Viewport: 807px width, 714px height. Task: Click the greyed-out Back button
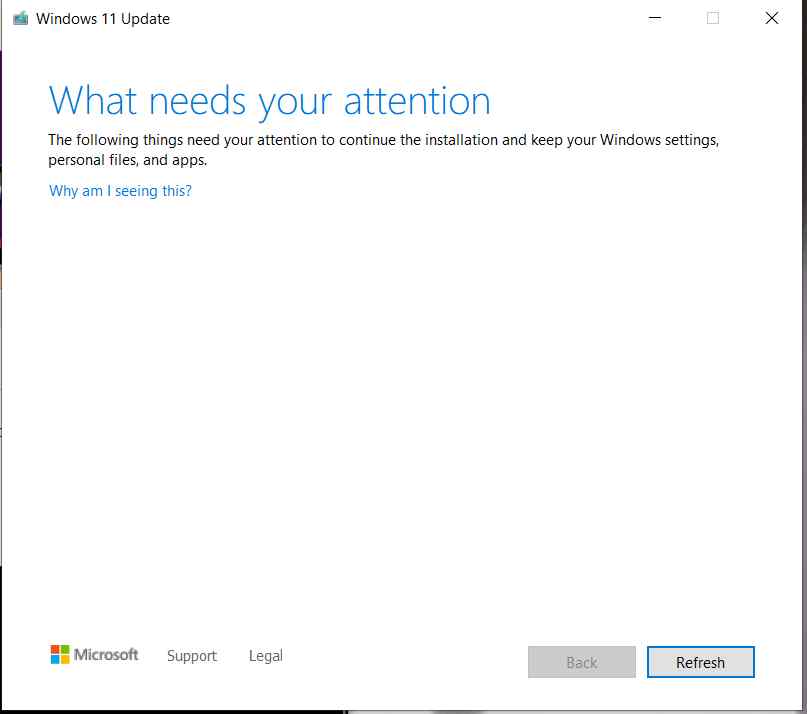582,662
